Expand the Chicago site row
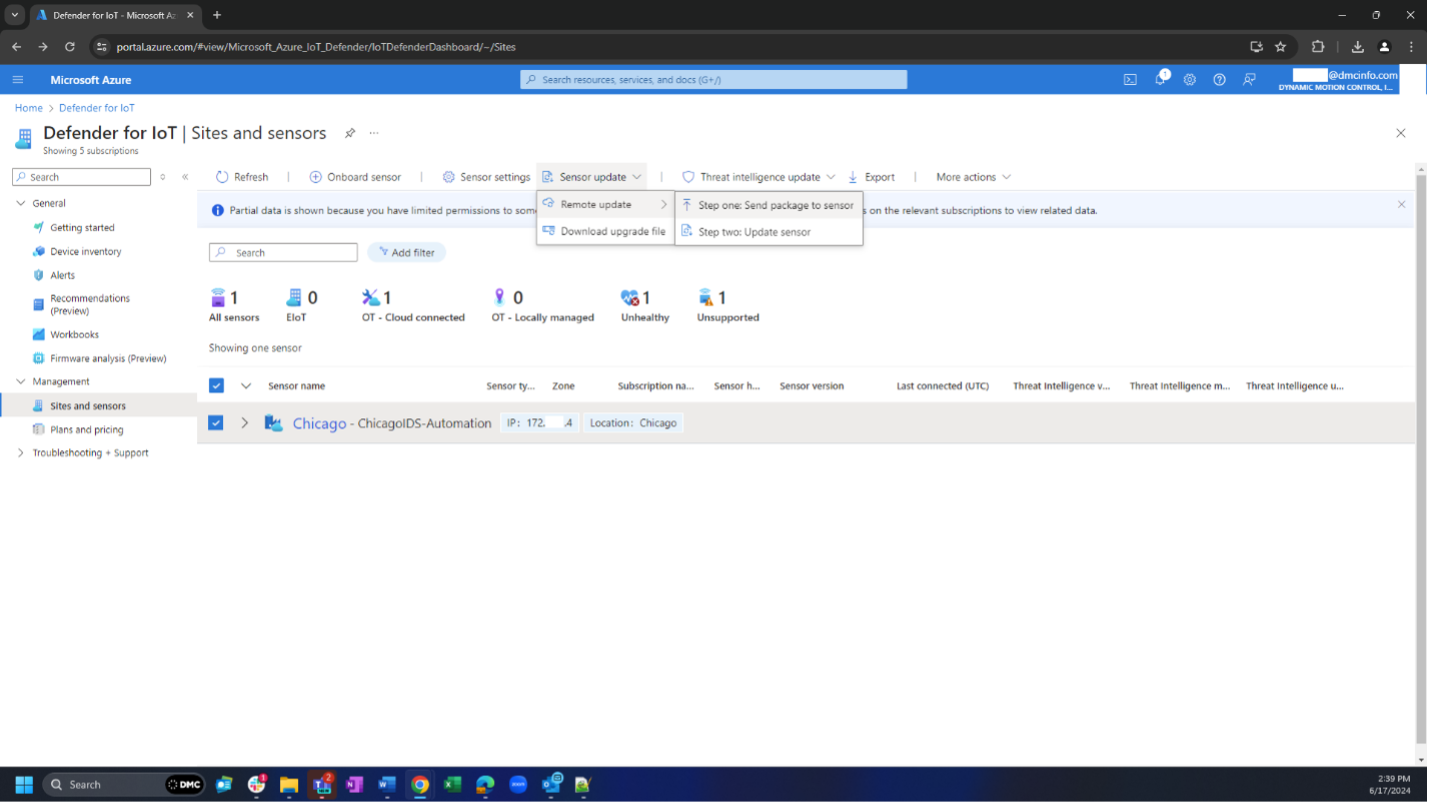This screenshot has height=806, width=1430. [244, 423]
